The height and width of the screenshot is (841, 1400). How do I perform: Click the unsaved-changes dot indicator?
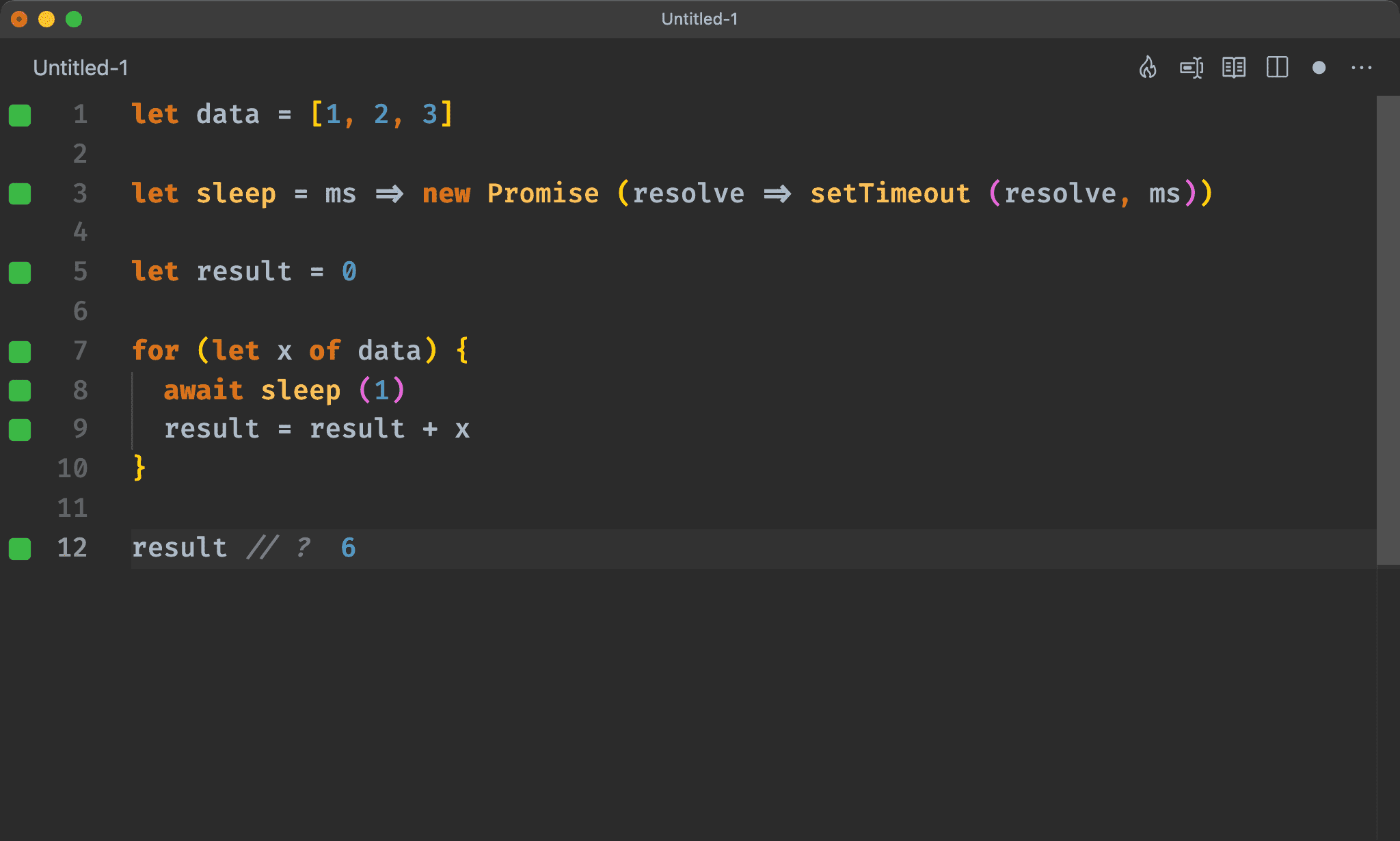1319,68
